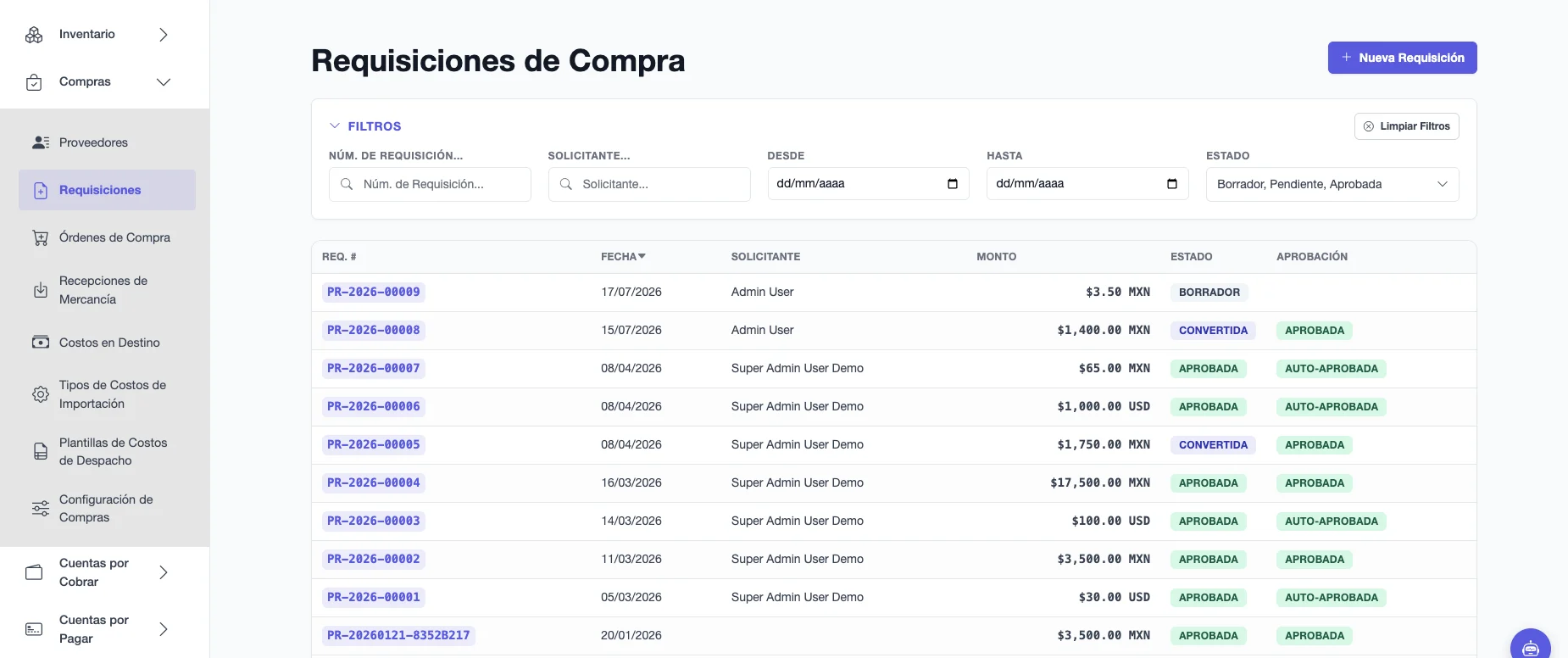Open Costos en Destino page
Screen dimensions: 1568x658
(x=107, y=343)
